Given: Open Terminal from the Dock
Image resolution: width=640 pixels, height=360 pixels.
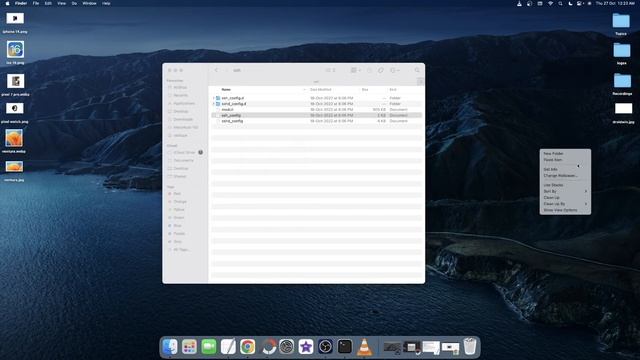Looking at the screenshot, I should [344, 347].
